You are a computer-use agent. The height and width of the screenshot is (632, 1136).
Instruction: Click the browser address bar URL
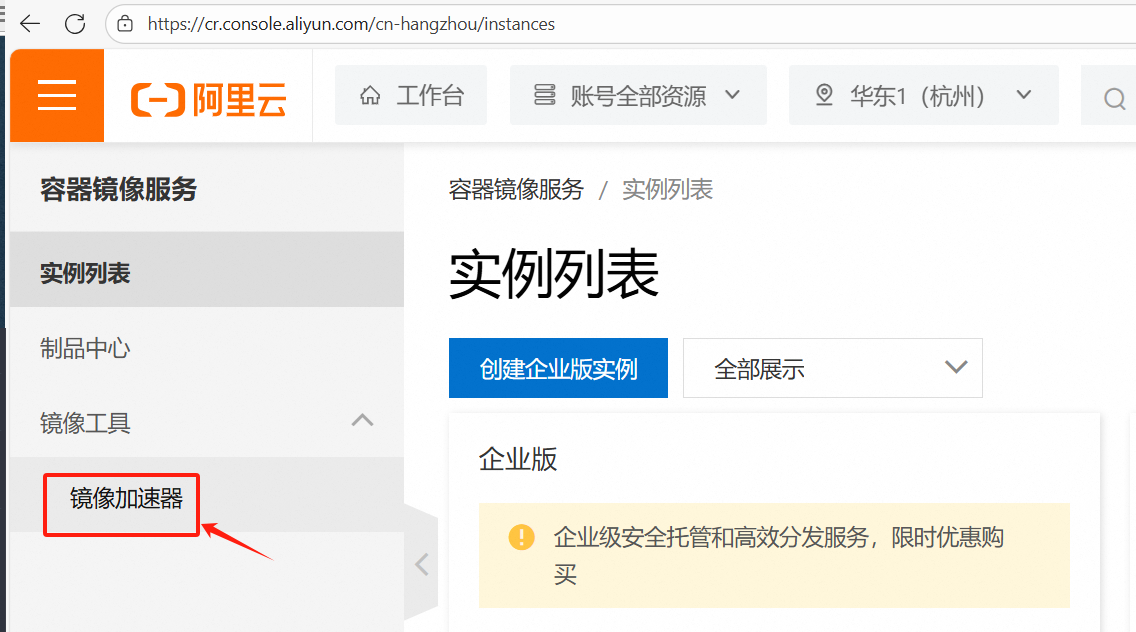coord(351,24)
